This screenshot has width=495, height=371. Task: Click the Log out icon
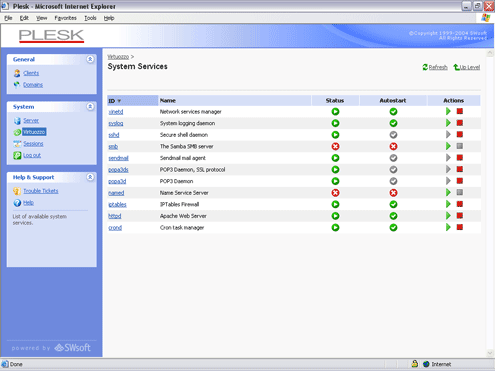17,155
